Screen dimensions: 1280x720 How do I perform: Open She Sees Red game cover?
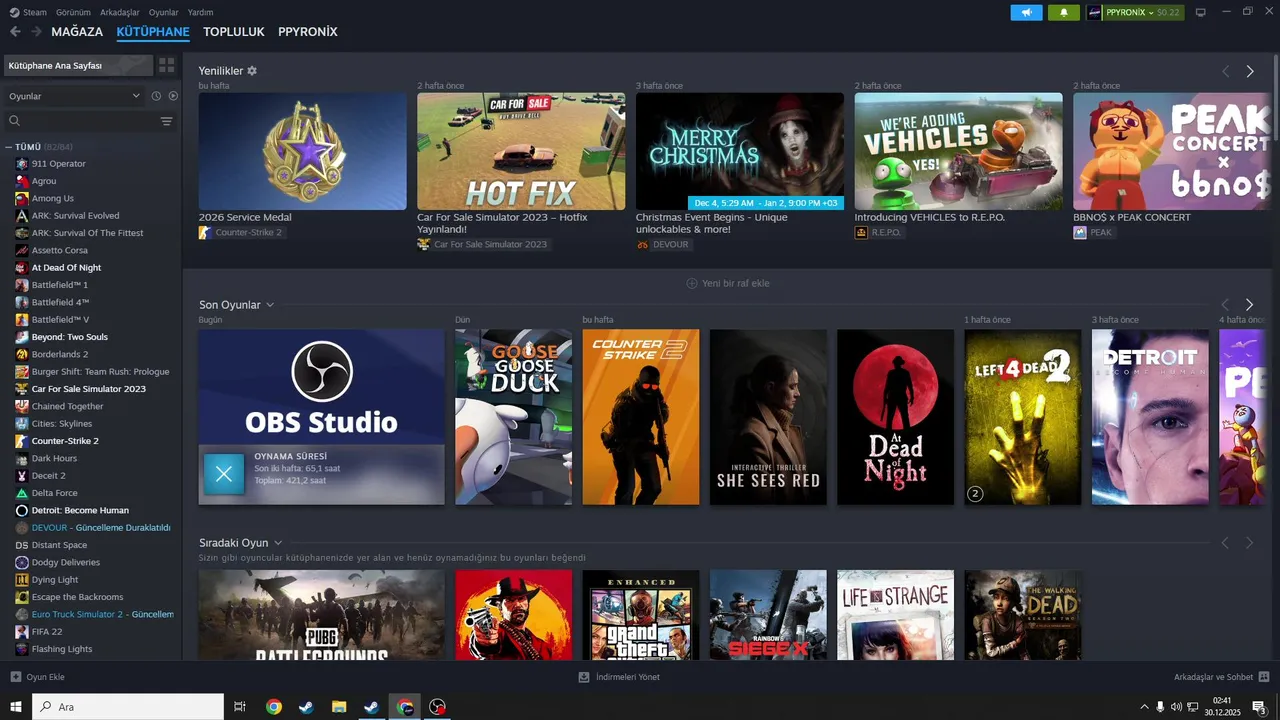coord(768,417)
